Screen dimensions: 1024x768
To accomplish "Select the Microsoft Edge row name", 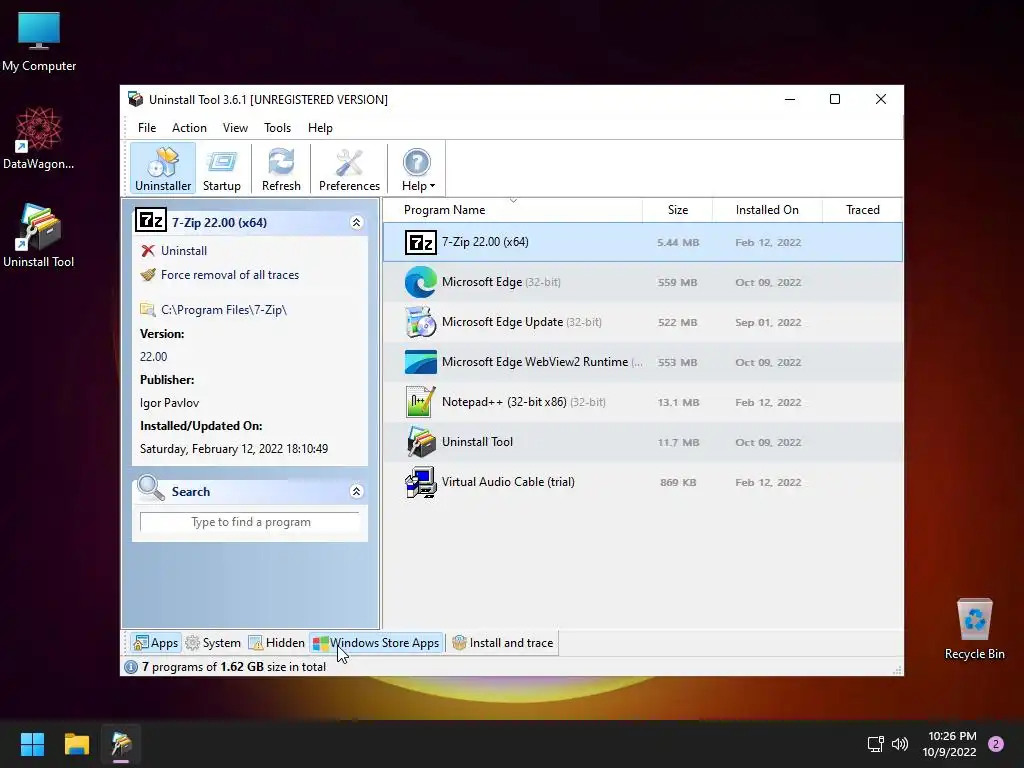I will coord(482,282).
